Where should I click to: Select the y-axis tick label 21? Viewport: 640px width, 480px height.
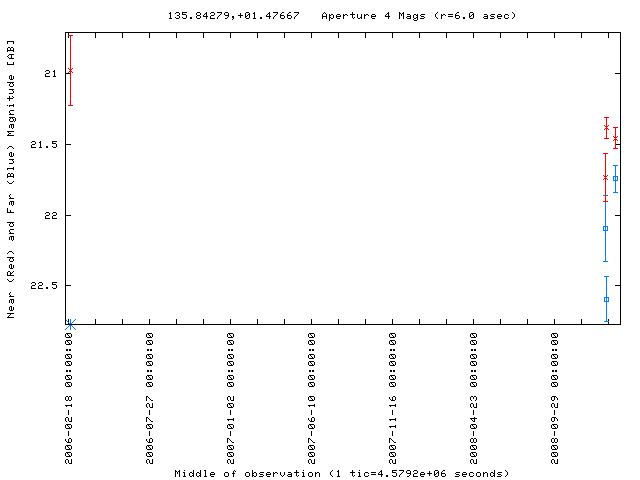click(x=51, y=73)
